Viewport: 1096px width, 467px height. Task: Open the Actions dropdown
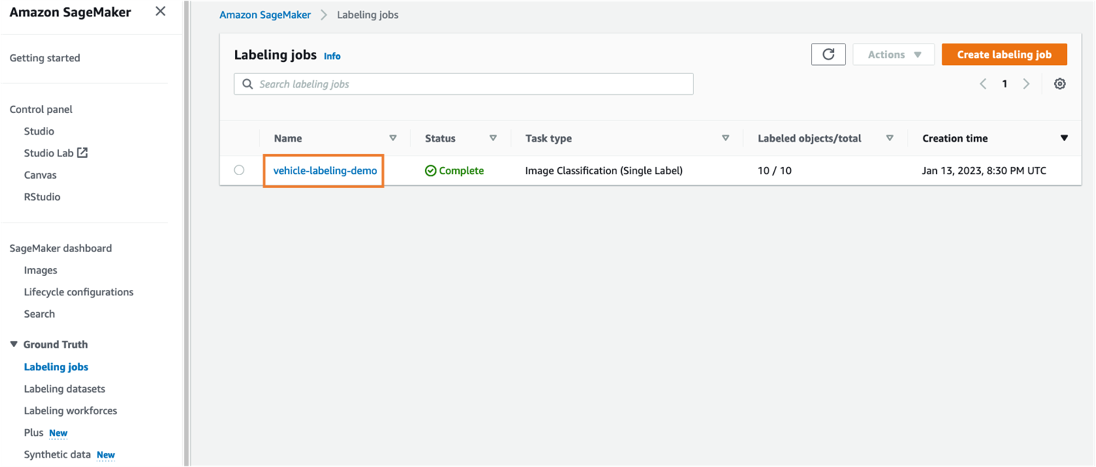(x=893, y=55)
